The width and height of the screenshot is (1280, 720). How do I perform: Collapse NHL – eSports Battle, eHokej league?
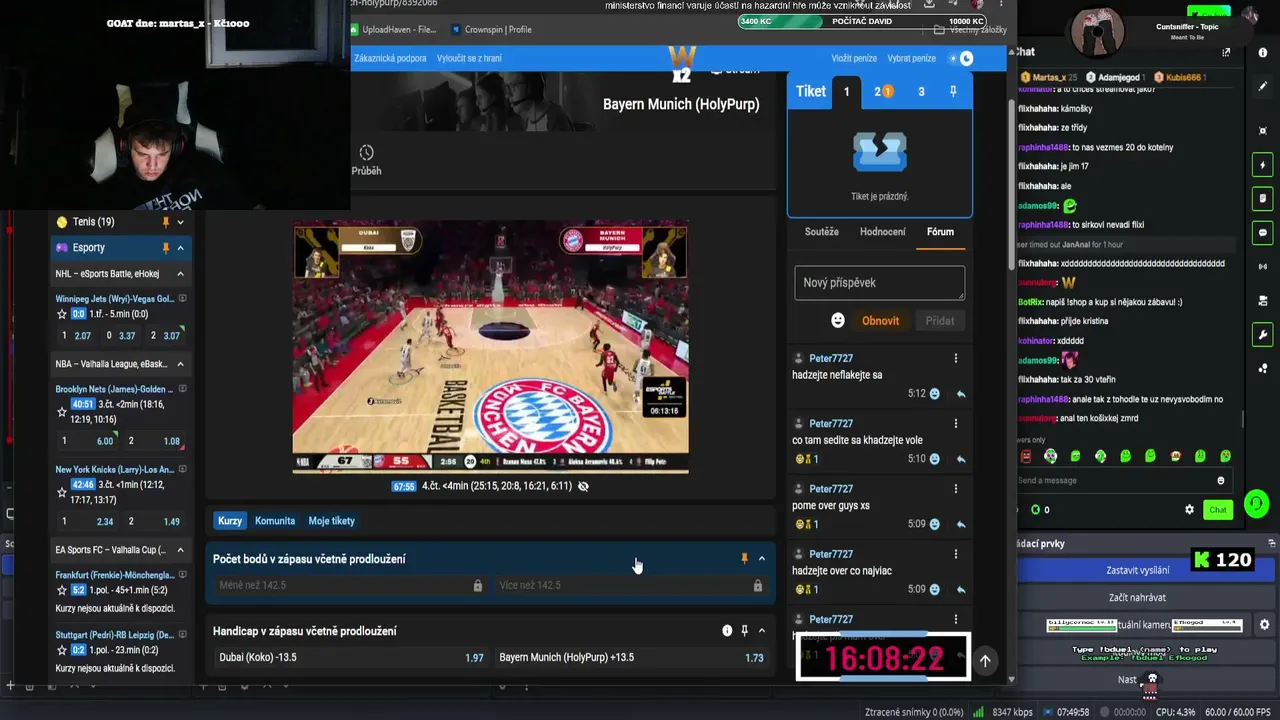pos(181,274)
